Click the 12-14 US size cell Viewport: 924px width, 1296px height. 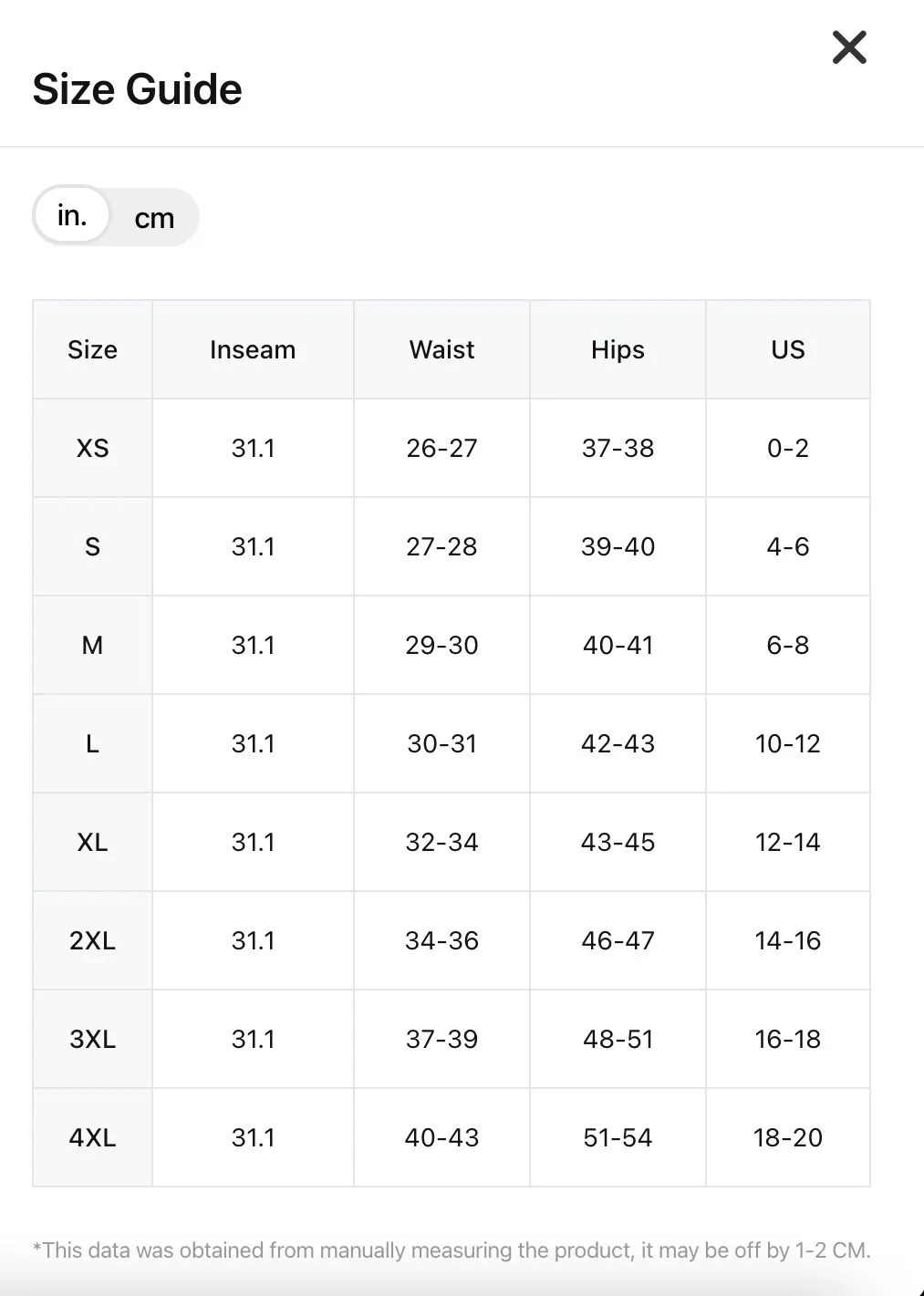point(788,842)
